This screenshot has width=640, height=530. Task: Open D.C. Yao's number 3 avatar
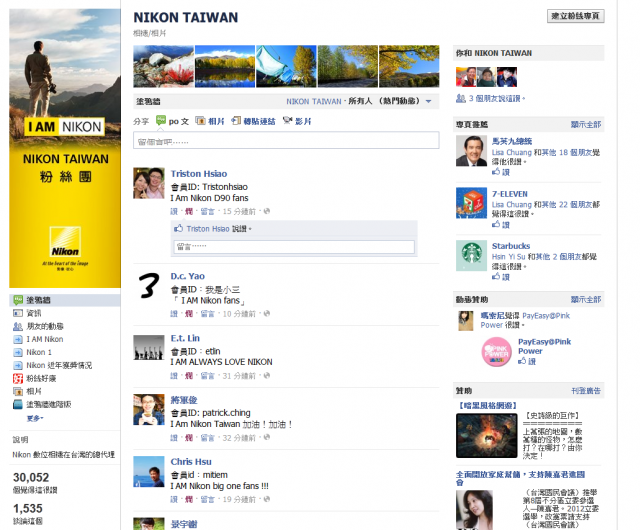[x=149, y=286]
